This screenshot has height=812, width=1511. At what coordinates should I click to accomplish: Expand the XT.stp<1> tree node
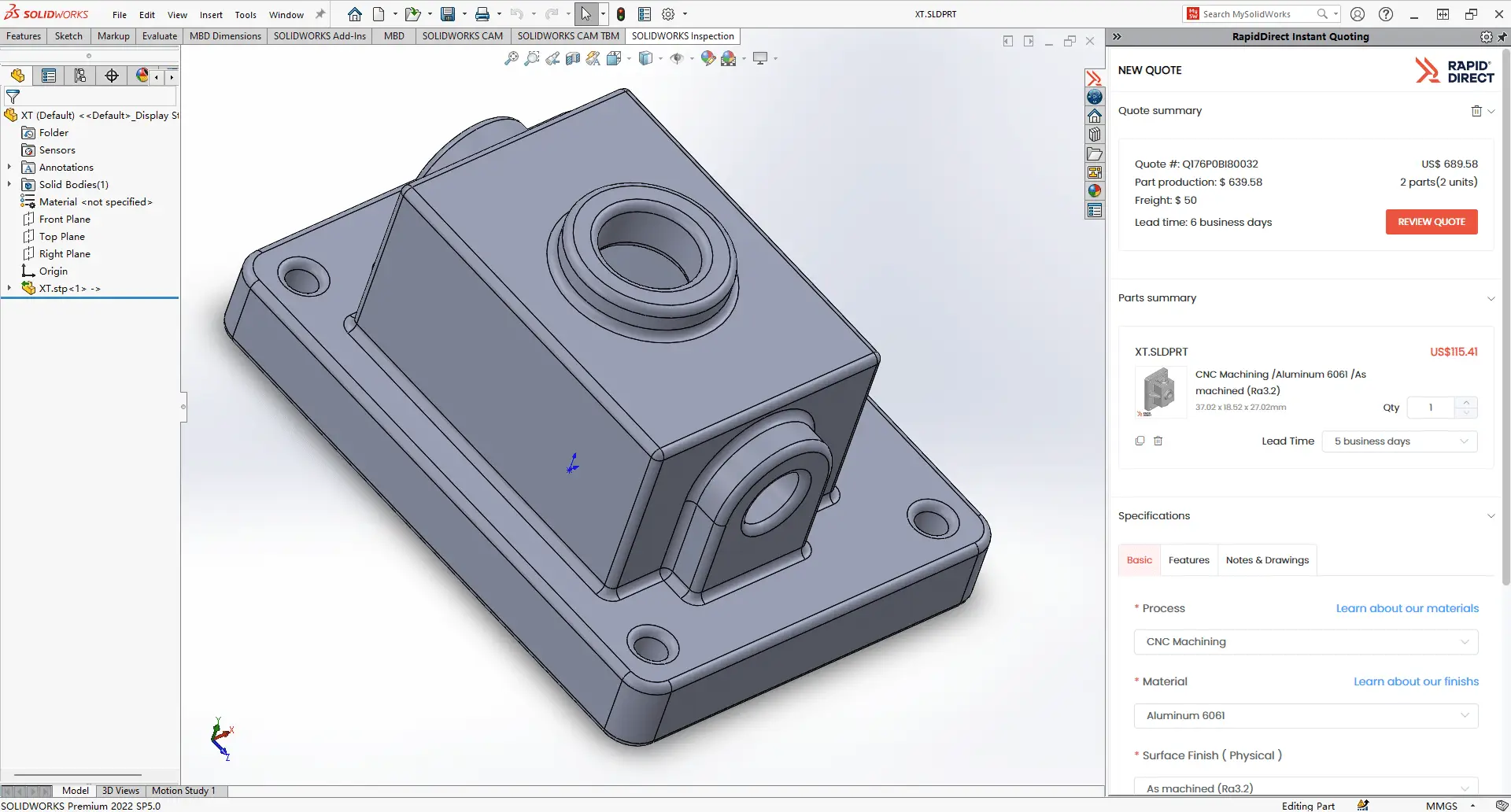9,288
